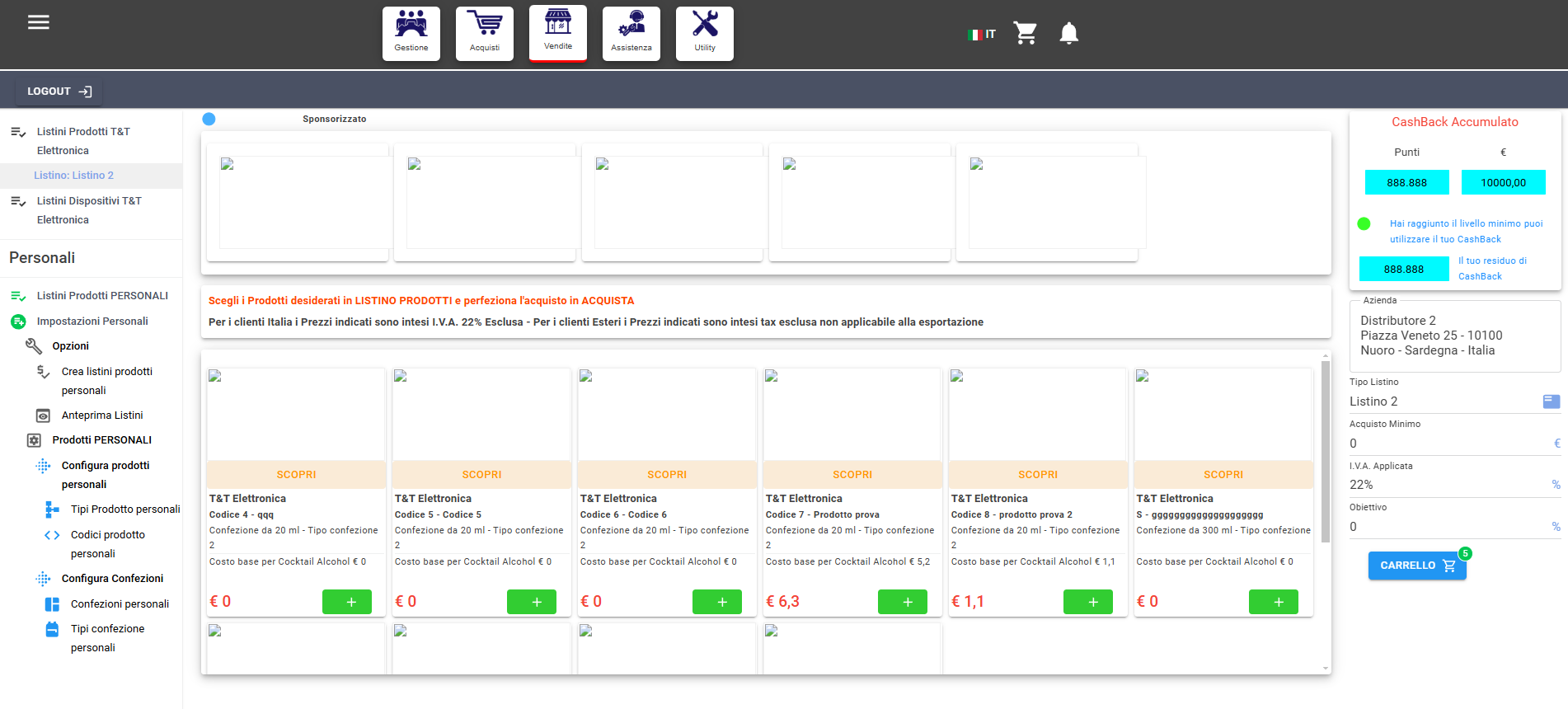
Task: Expand Impostazioni Personali
Action: [x=91, y=322]
